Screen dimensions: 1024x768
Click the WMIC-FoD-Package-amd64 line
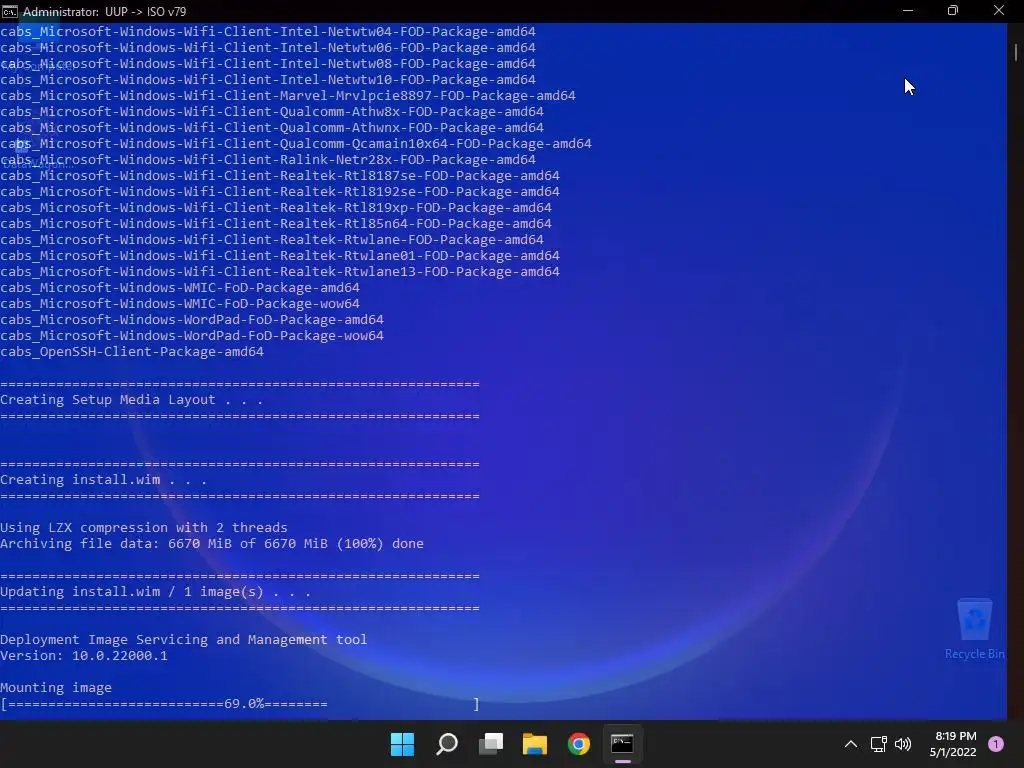[180, 288]
